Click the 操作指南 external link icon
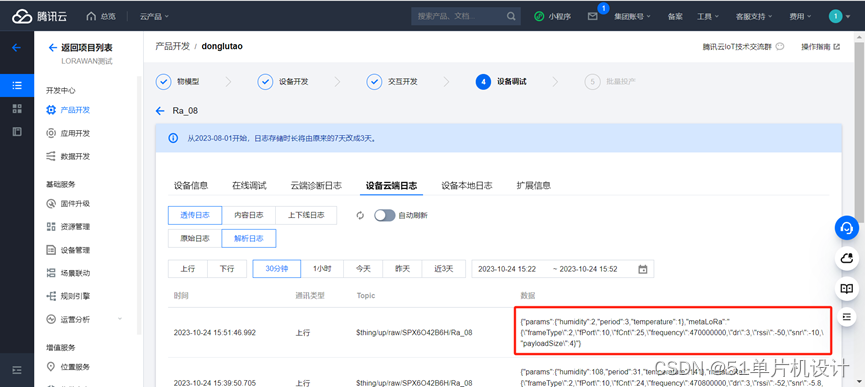Viewport: 865px width, 387px height. tap(837, 47)
